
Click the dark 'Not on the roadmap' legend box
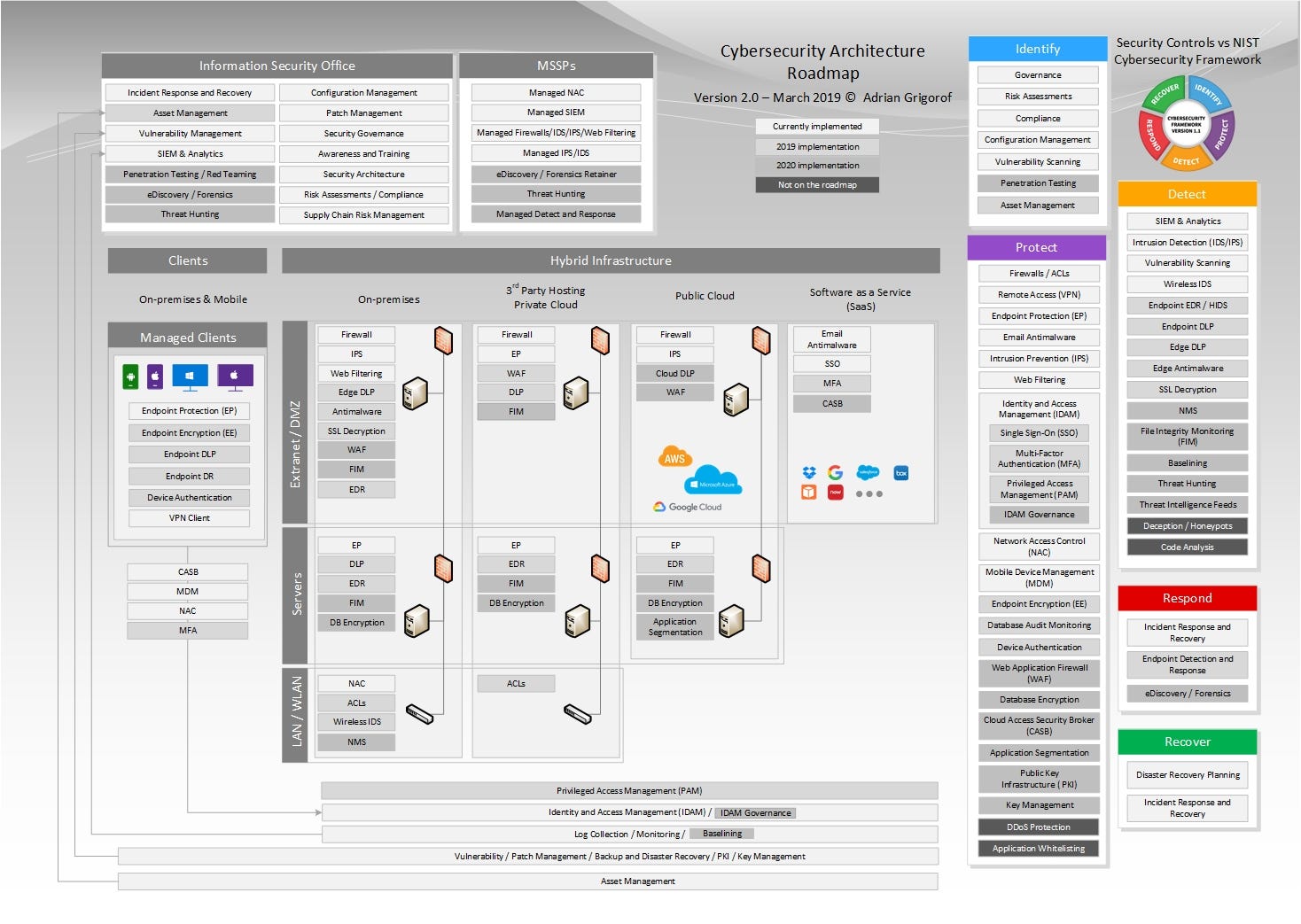tap(817, 185)
